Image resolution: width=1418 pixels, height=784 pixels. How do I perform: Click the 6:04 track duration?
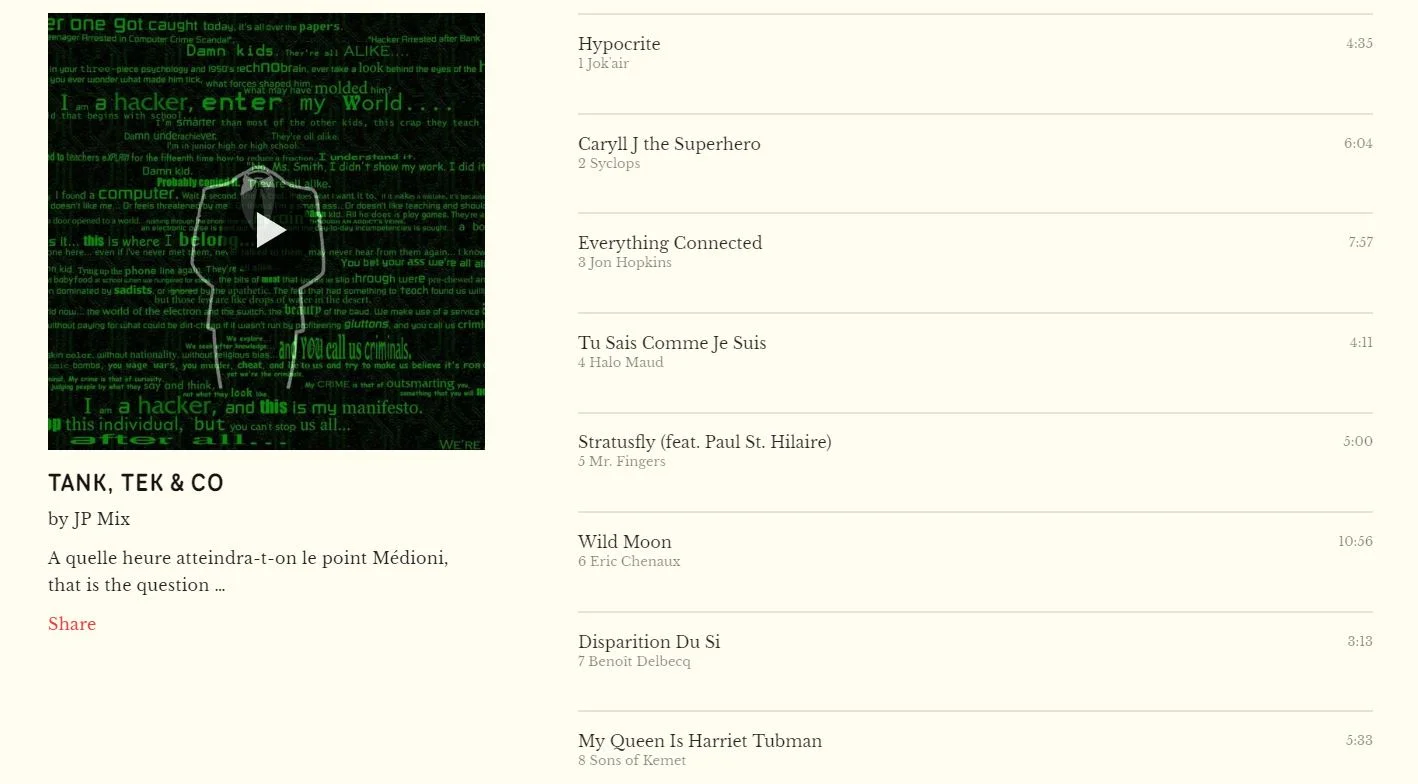click(1358, 143)
